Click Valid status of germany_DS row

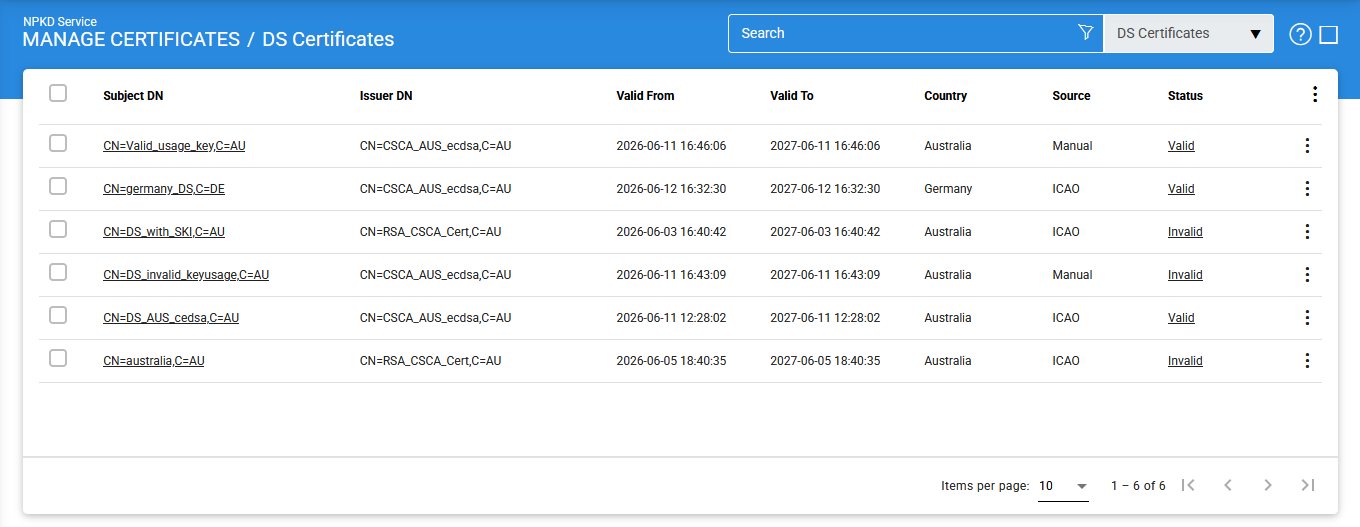tap(1181, 189)
